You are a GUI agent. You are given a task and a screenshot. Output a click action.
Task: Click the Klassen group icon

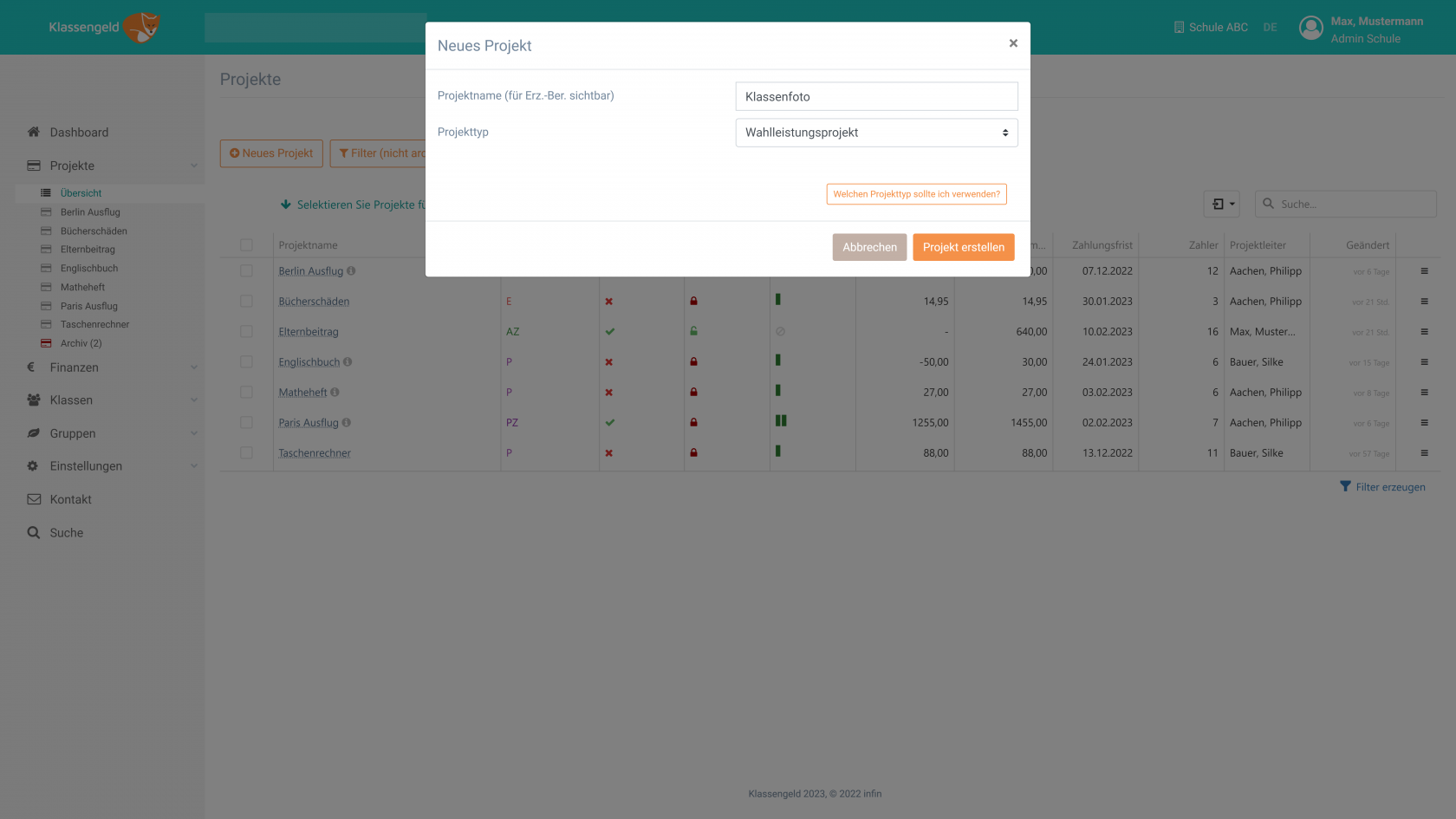[x=34, y=400]
